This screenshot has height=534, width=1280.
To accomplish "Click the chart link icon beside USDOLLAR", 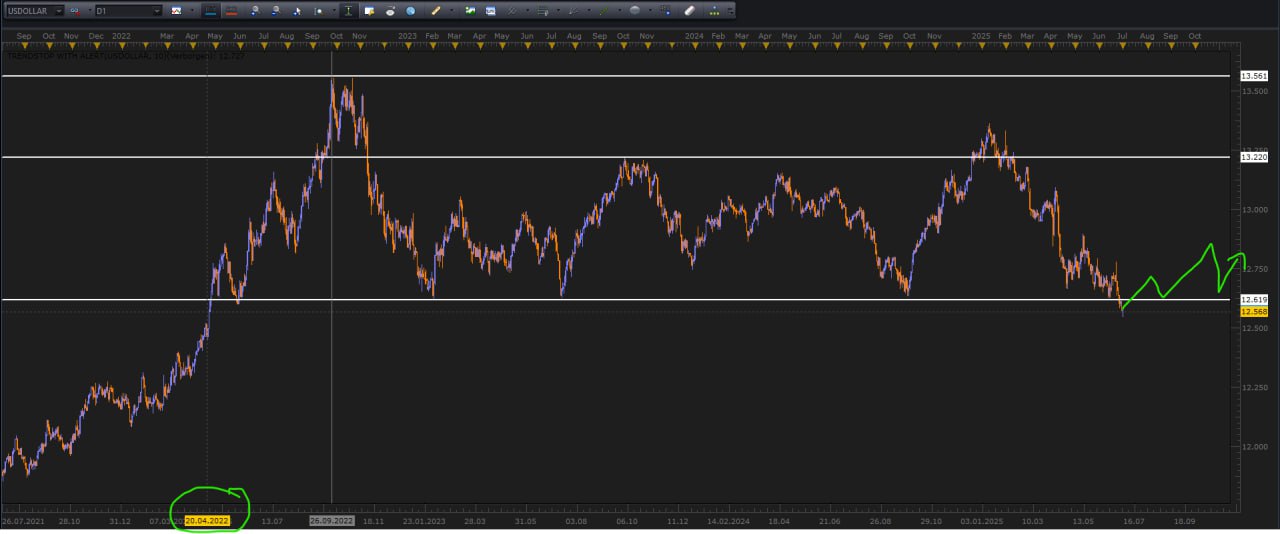I will [x=75, y=11].
